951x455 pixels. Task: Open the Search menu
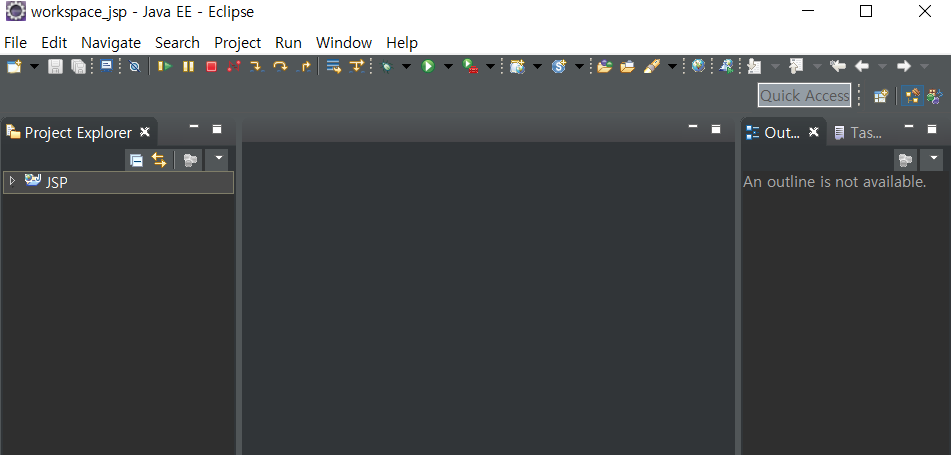[x=177, y=42]
